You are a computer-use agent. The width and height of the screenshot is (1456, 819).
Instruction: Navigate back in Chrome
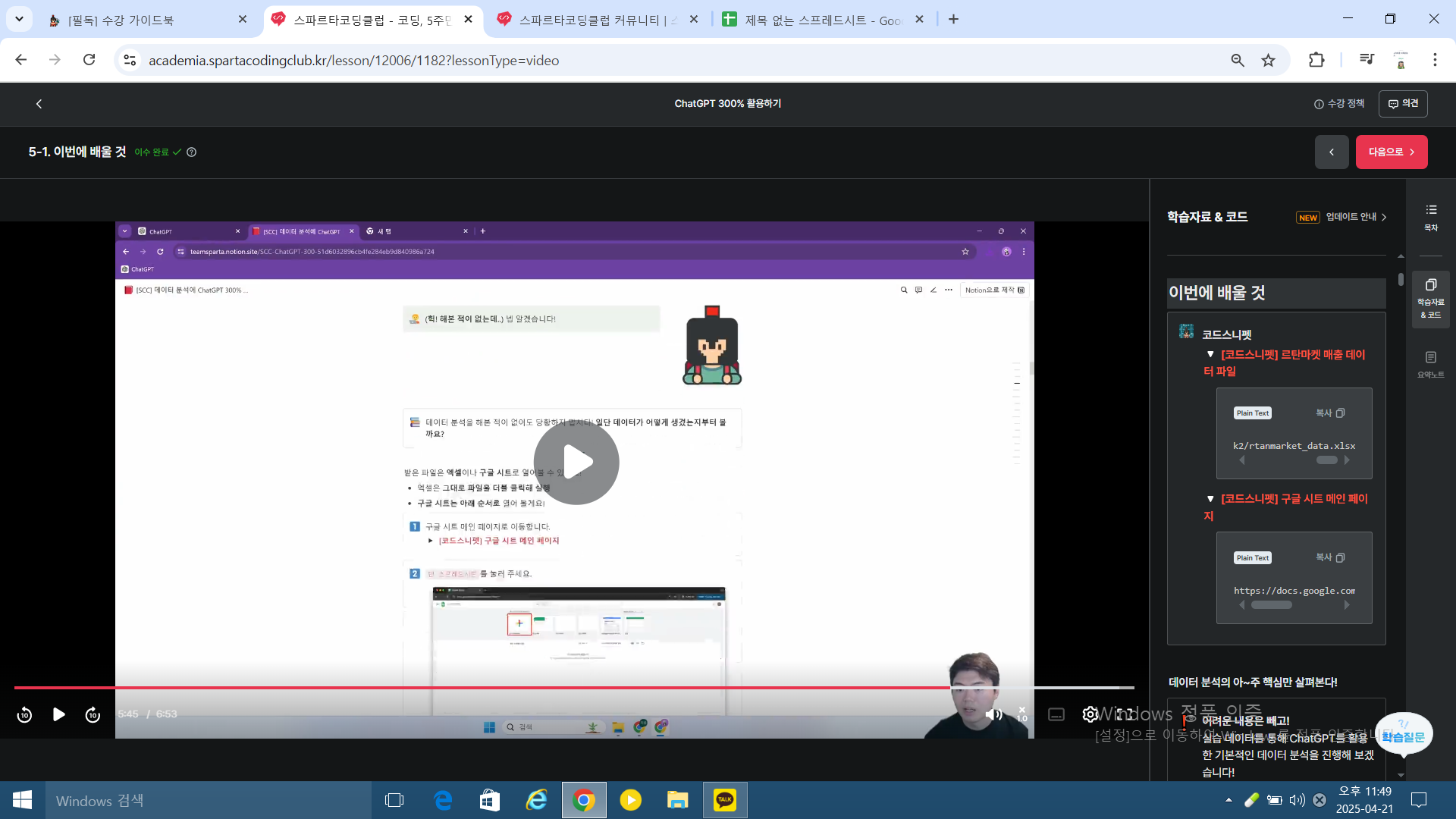(x=21, y=60)
